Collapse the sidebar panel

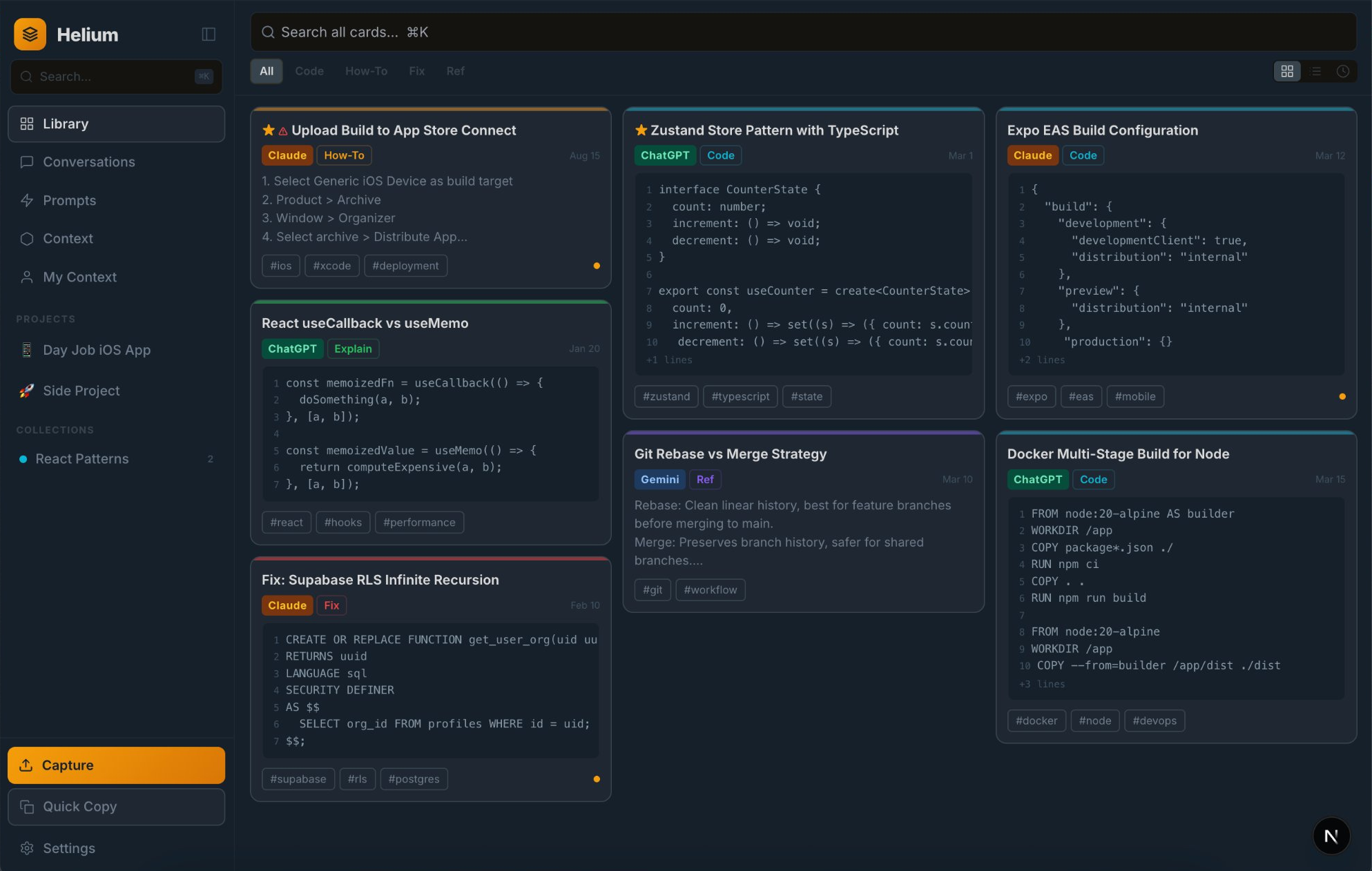point(209,34)
